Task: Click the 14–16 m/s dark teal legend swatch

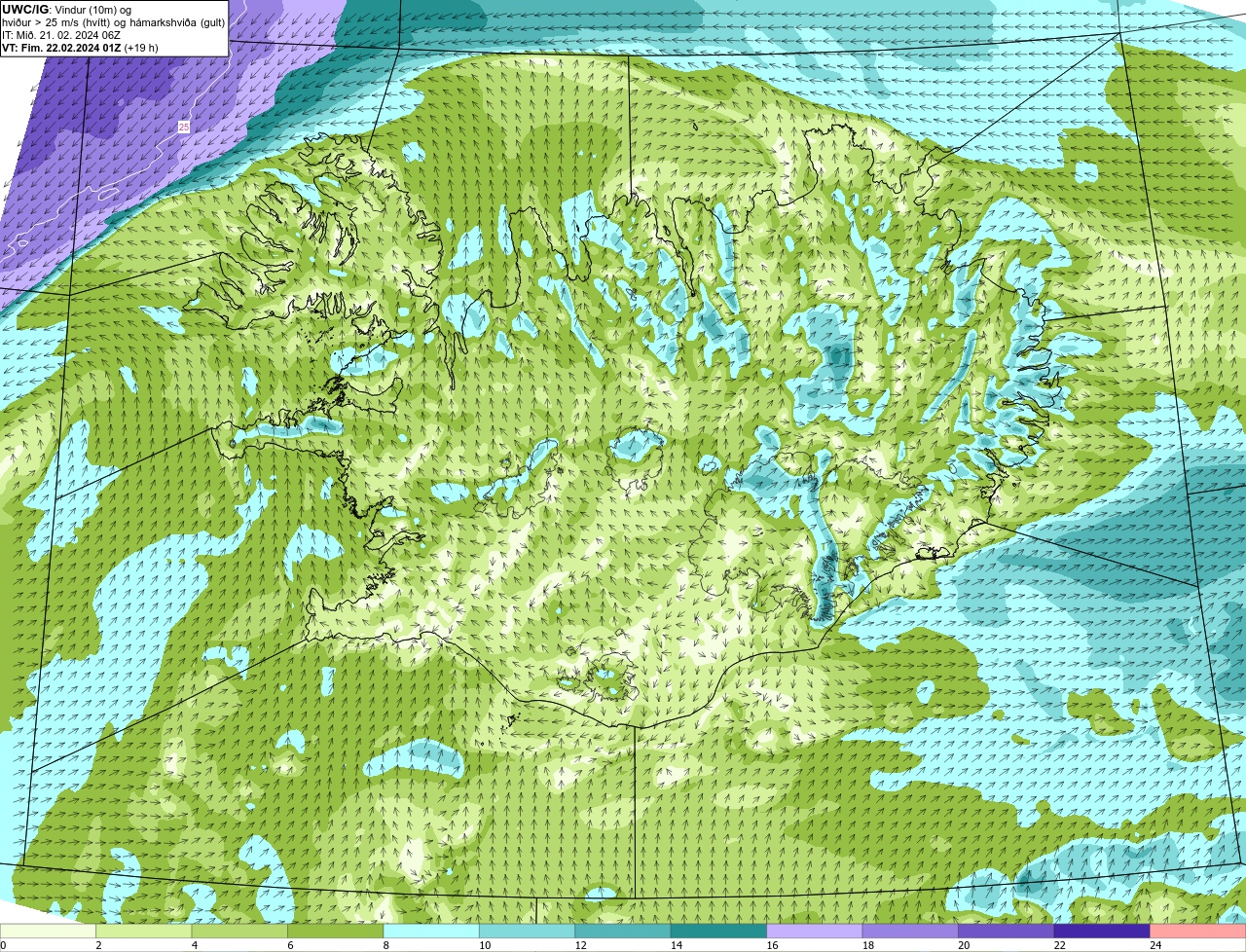Action: point(719,931)
